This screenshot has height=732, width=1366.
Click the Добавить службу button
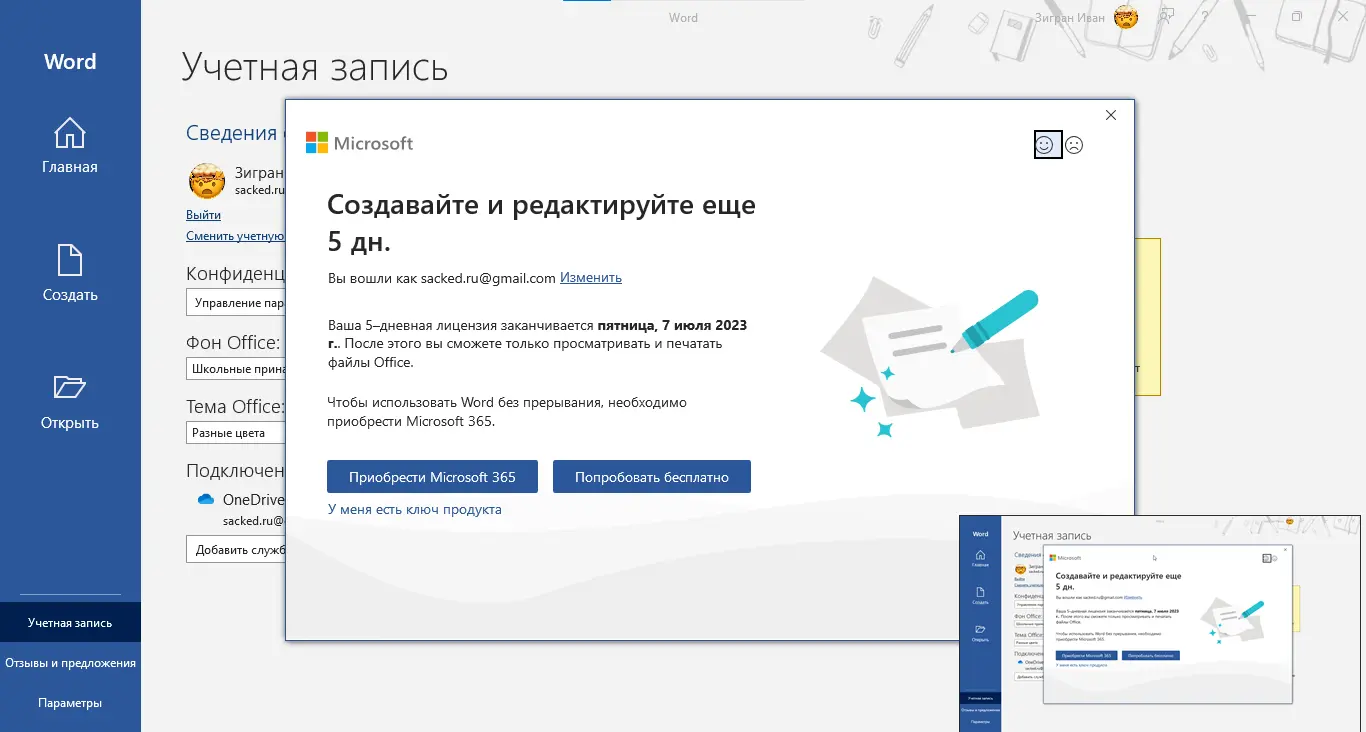tap(236, 549)
